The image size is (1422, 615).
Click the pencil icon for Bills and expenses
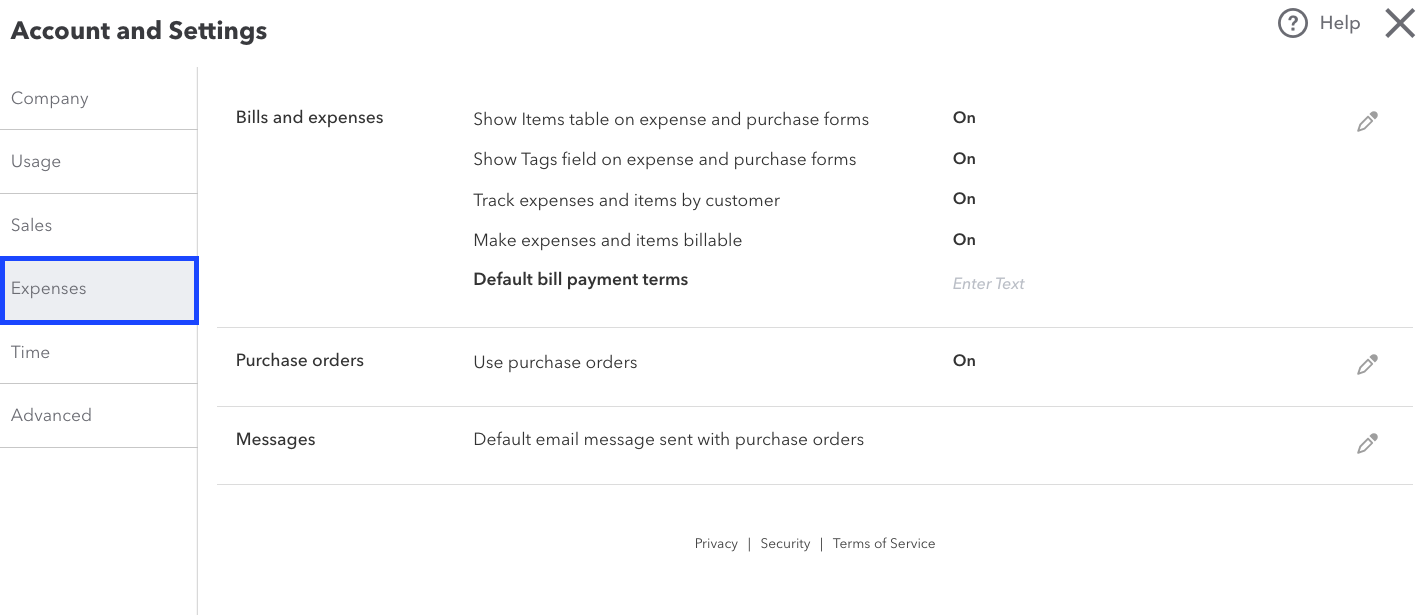pos(1367,122)
